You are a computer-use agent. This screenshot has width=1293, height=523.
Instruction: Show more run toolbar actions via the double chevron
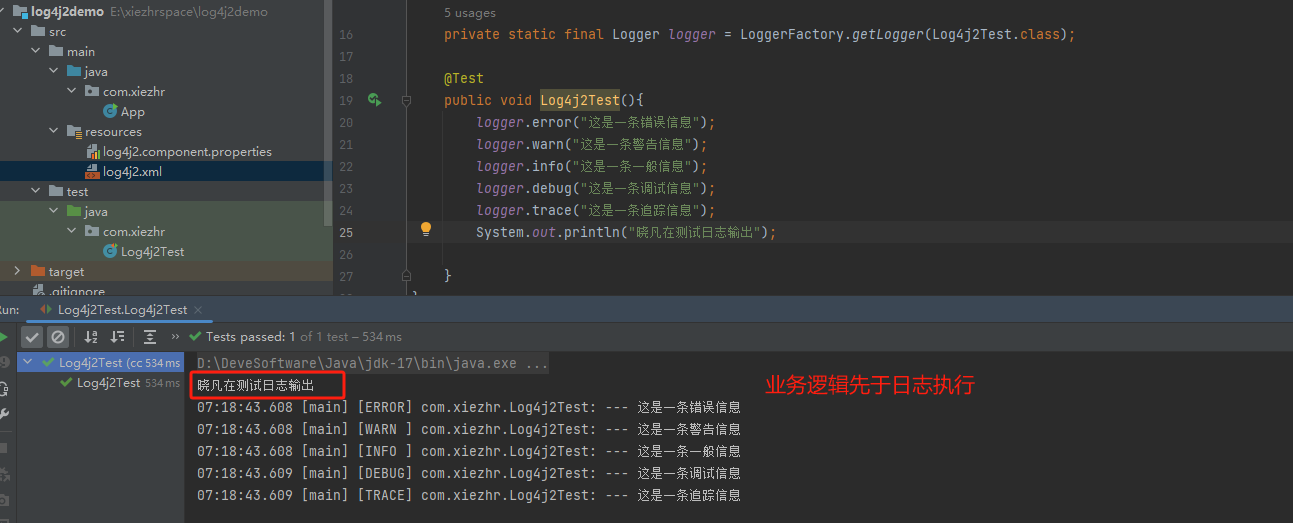pyautogui.click(x=176, y=337)
